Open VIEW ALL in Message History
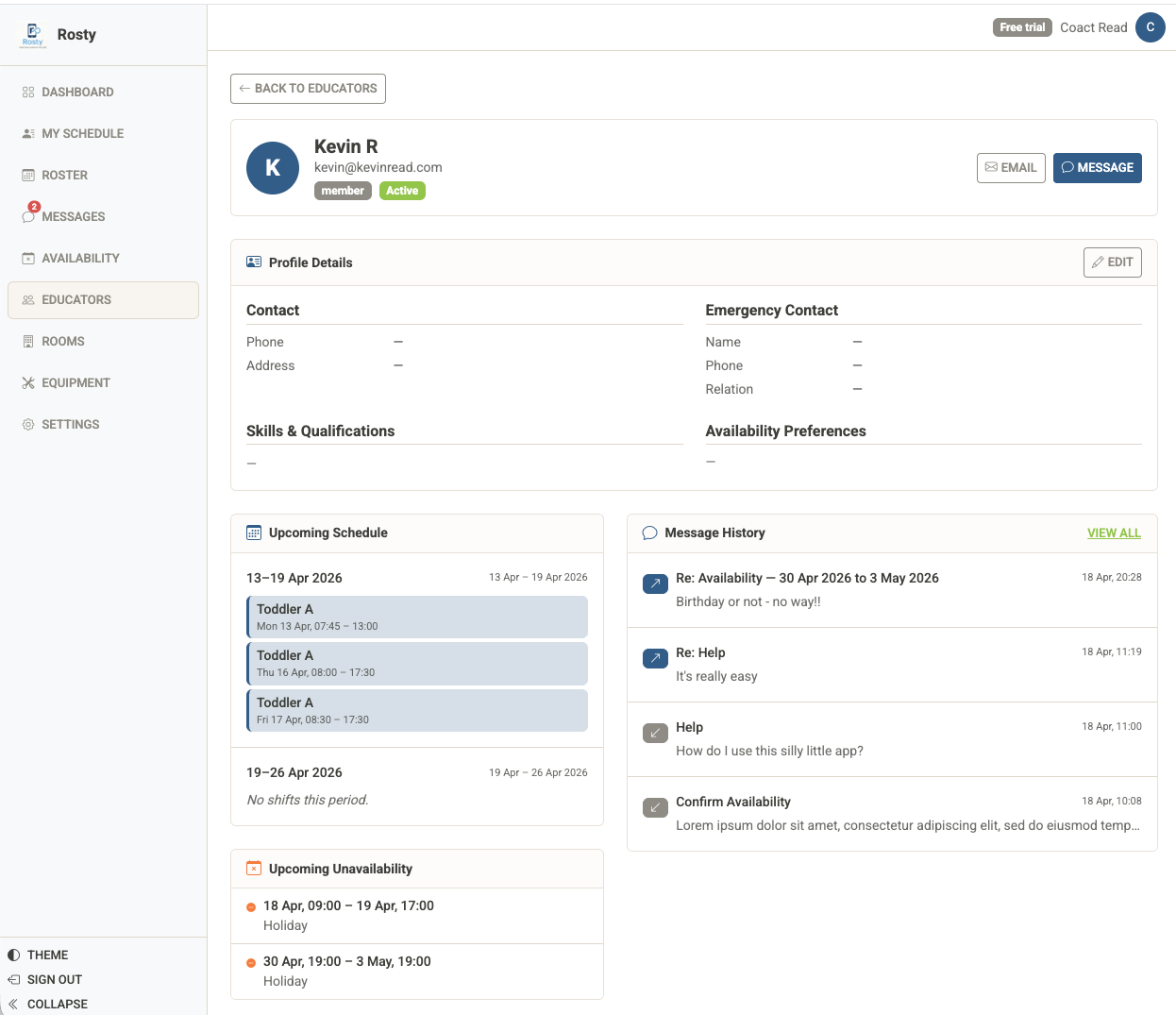The width and height of the screenshot is (1176, 1015). [x=1114, y=533]
